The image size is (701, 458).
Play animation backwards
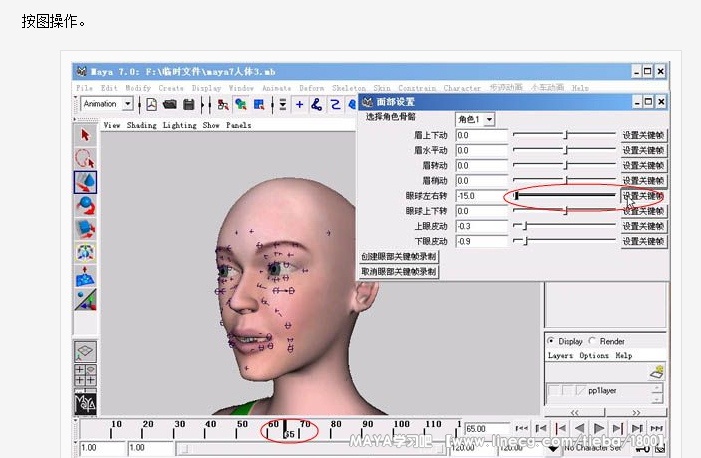point(579,428)
